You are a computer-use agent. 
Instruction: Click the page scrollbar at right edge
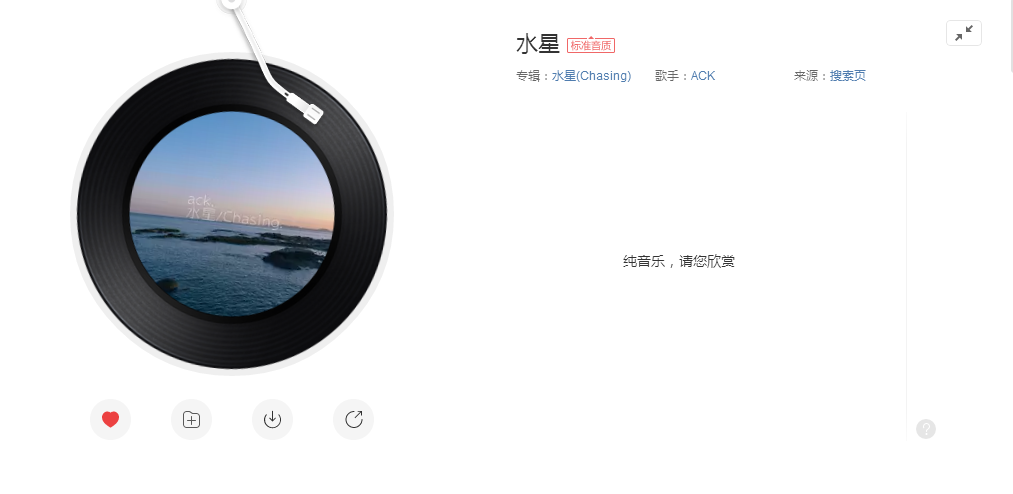point(1011,36)
